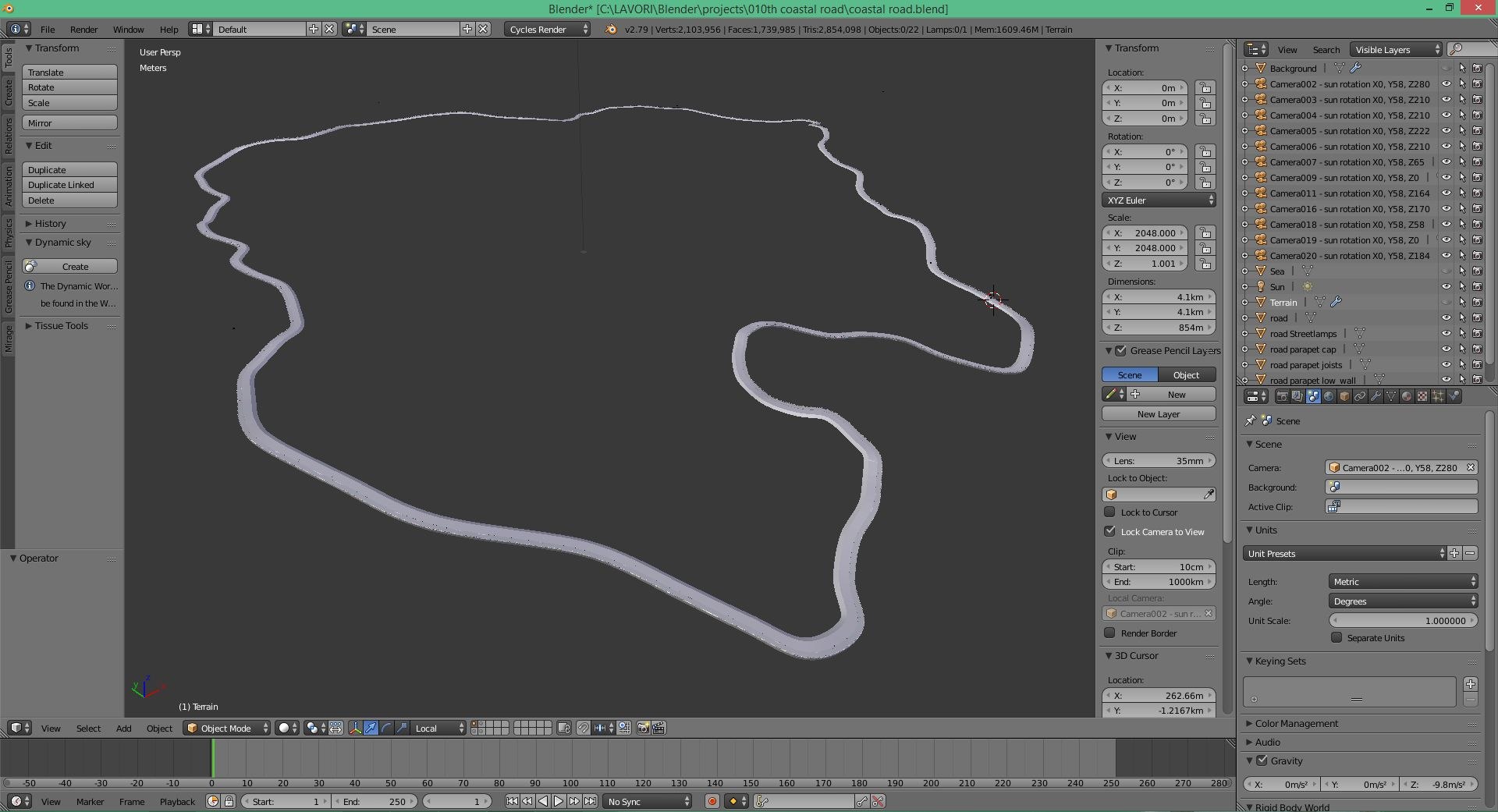Viewport: 1498px width, 812px height.
Task: Jump to the last frame in timeline
Action: [x=591, y=801]
